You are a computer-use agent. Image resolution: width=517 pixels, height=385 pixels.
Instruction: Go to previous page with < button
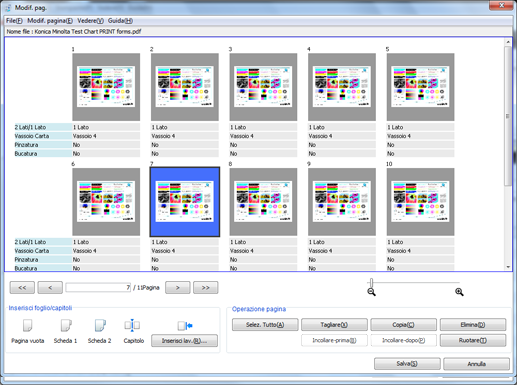(x=50, y=287)
